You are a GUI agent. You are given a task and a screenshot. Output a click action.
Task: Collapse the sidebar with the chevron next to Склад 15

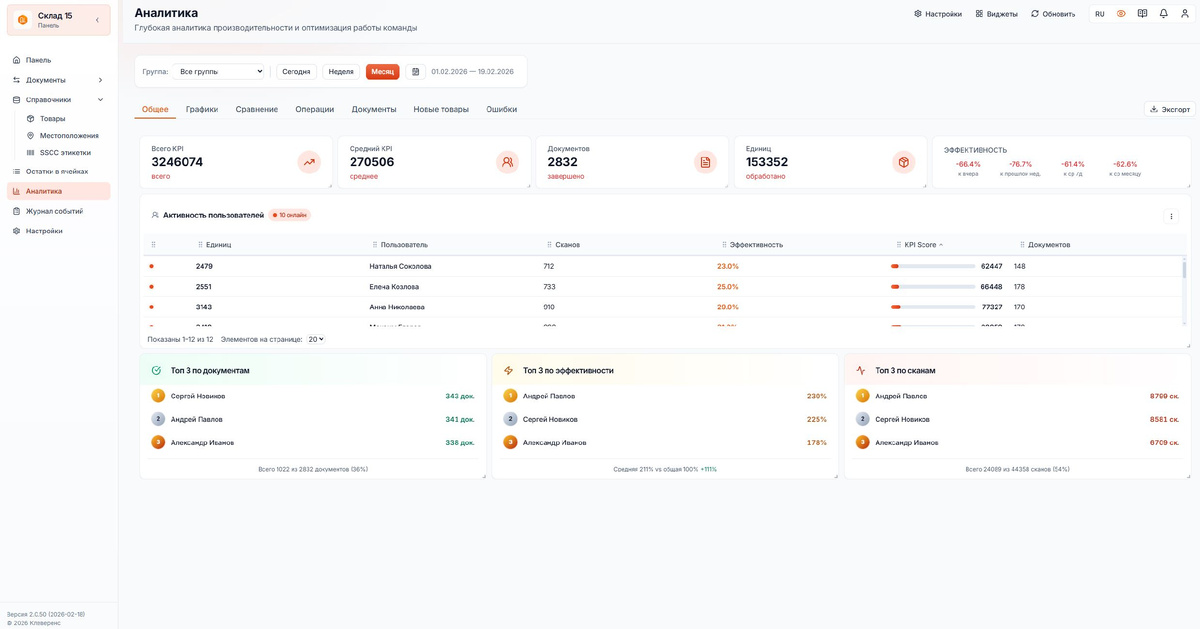click(x=97, y=20)
